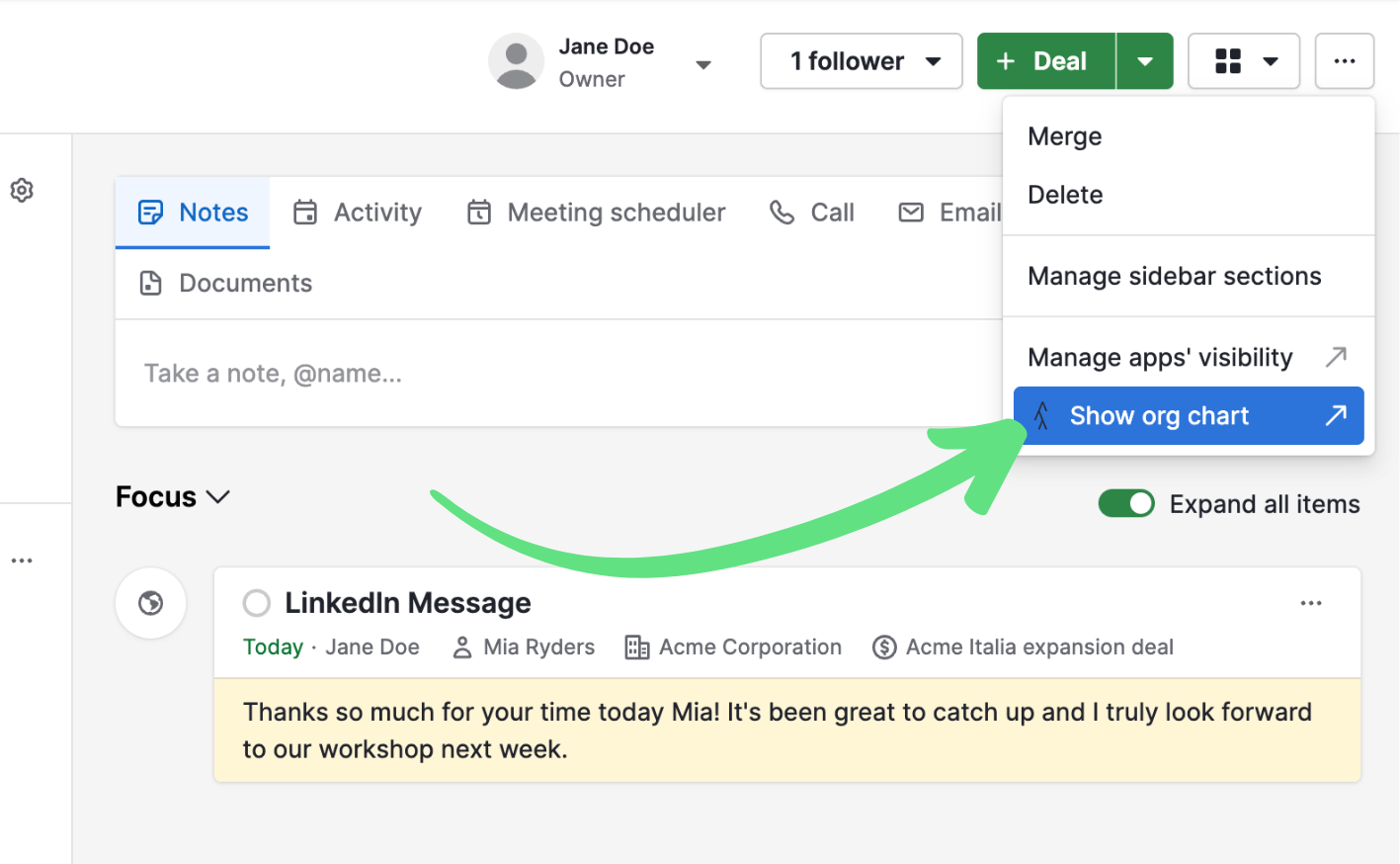The height and width of the screenshot is (864, 1400).
Task: Open the 1 follower dropdown
Action: (861, 61)
